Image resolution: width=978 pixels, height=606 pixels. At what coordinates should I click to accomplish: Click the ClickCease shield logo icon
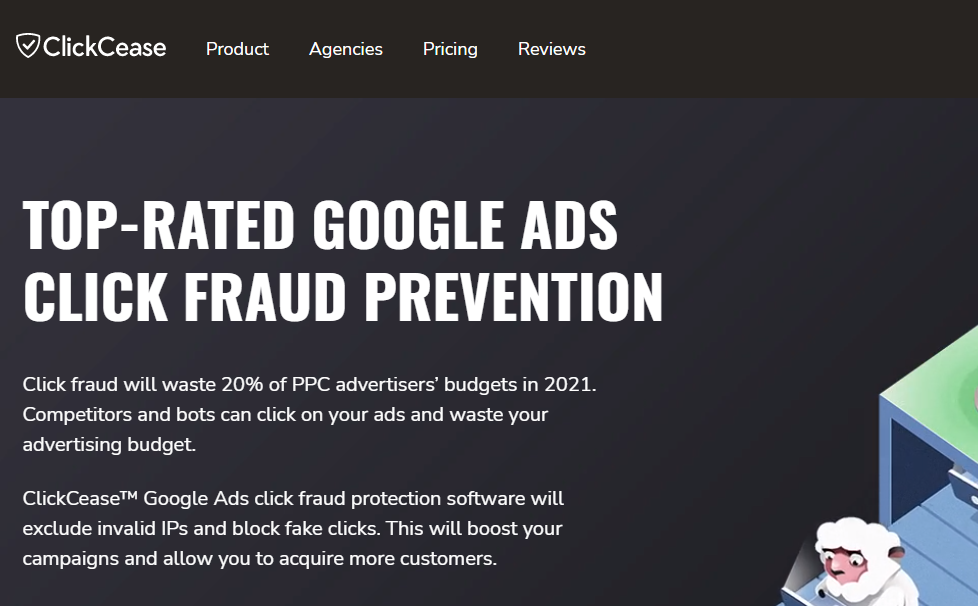[x=28, y=46]
